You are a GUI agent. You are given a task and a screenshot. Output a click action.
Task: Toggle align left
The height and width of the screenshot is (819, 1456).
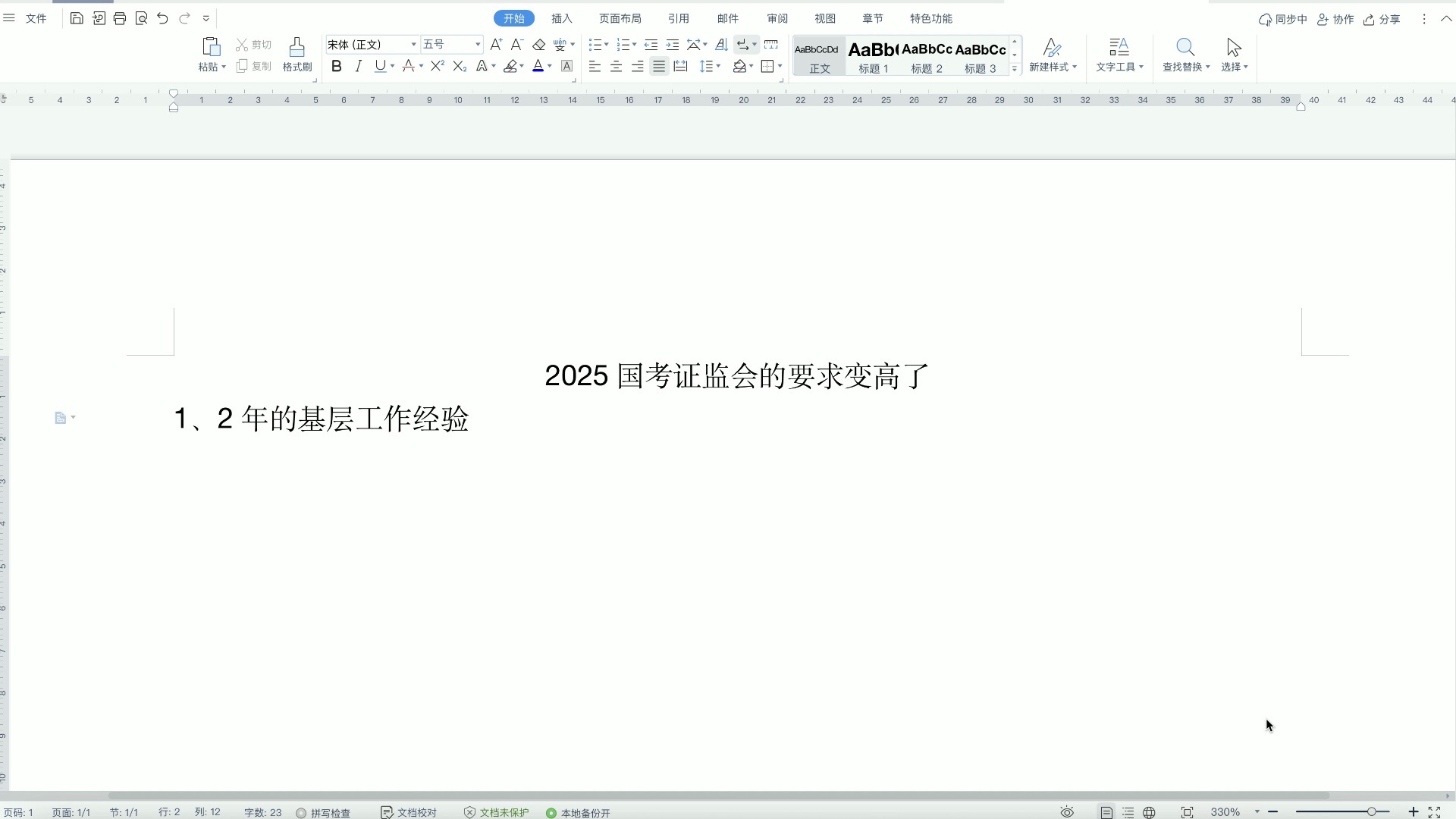(x=595, y=66)
